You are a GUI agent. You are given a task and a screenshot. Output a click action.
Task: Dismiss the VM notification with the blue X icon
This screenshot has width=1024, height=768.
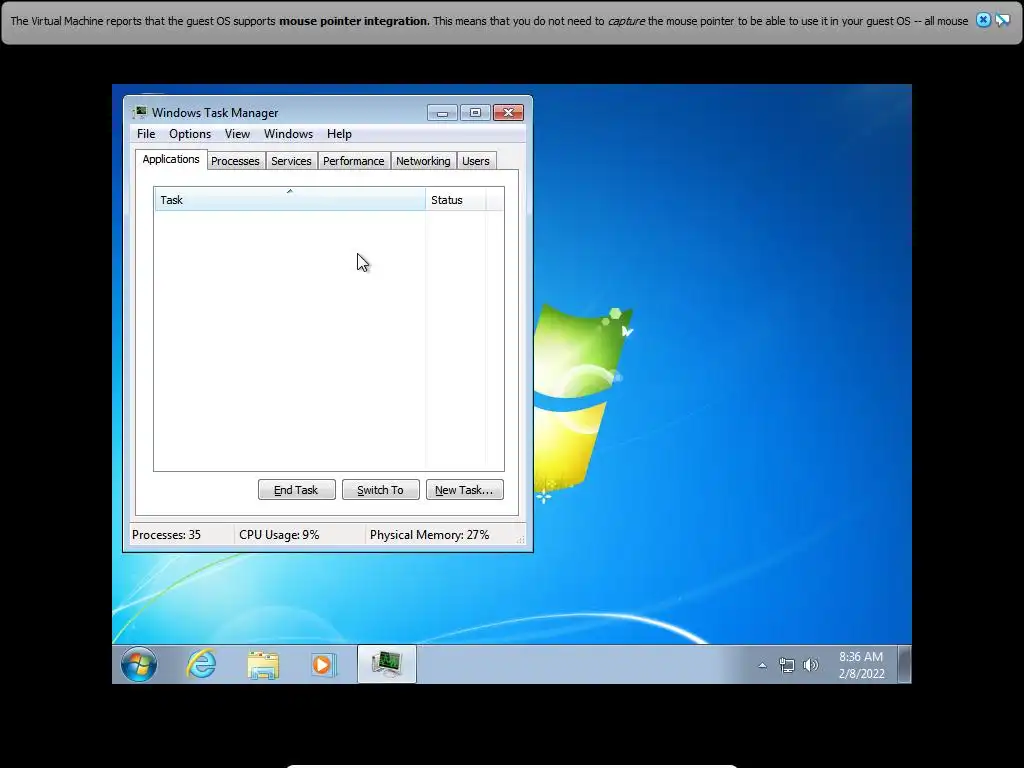coord(983,20)
